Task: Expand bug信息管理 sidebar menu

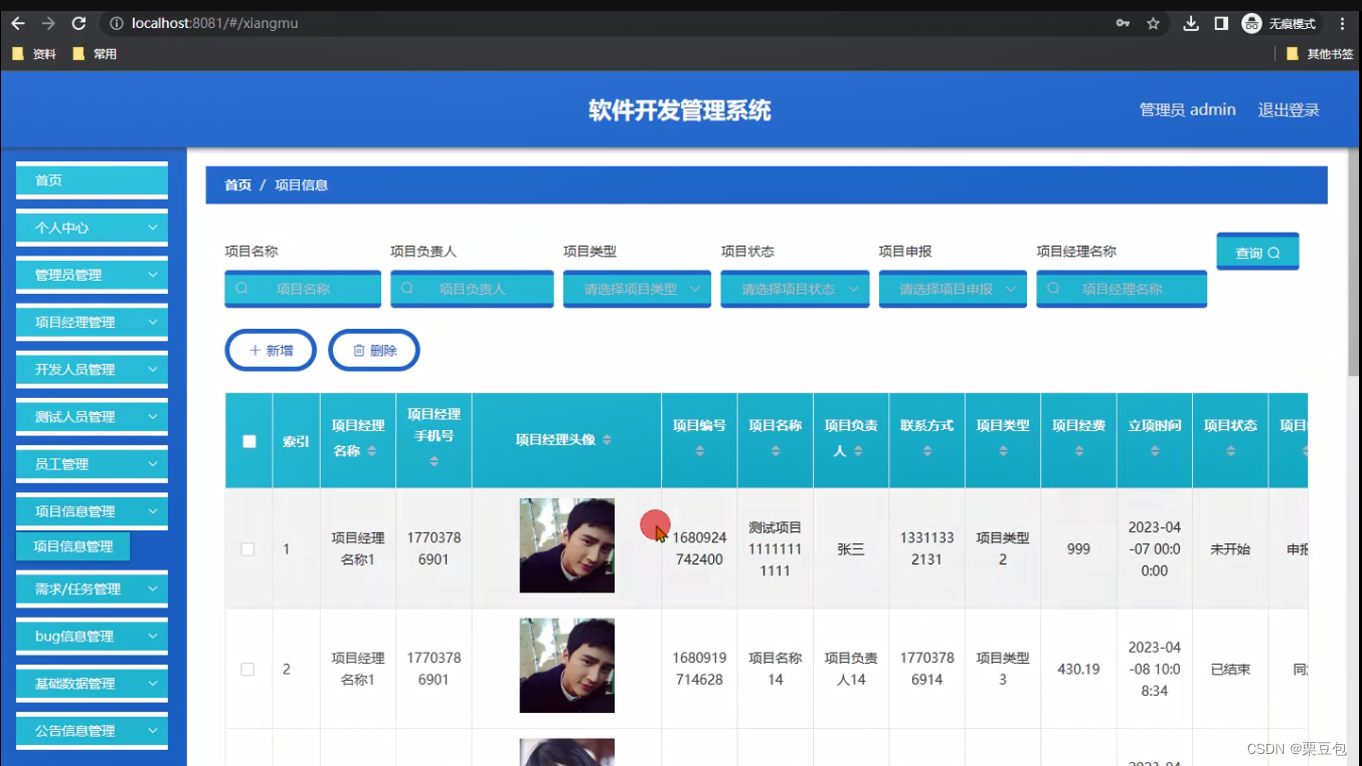Action: pyautogui.click(x=92, y=636)
